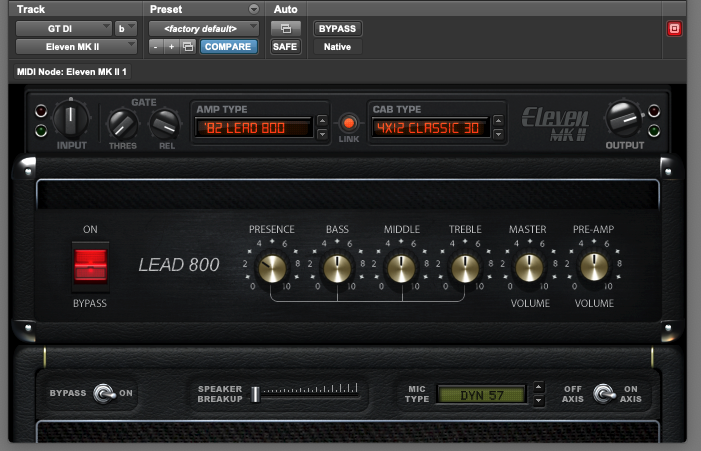This screenshot has width=701, height=451.
Task: Click the Presence knob
Action: [272, 268]
